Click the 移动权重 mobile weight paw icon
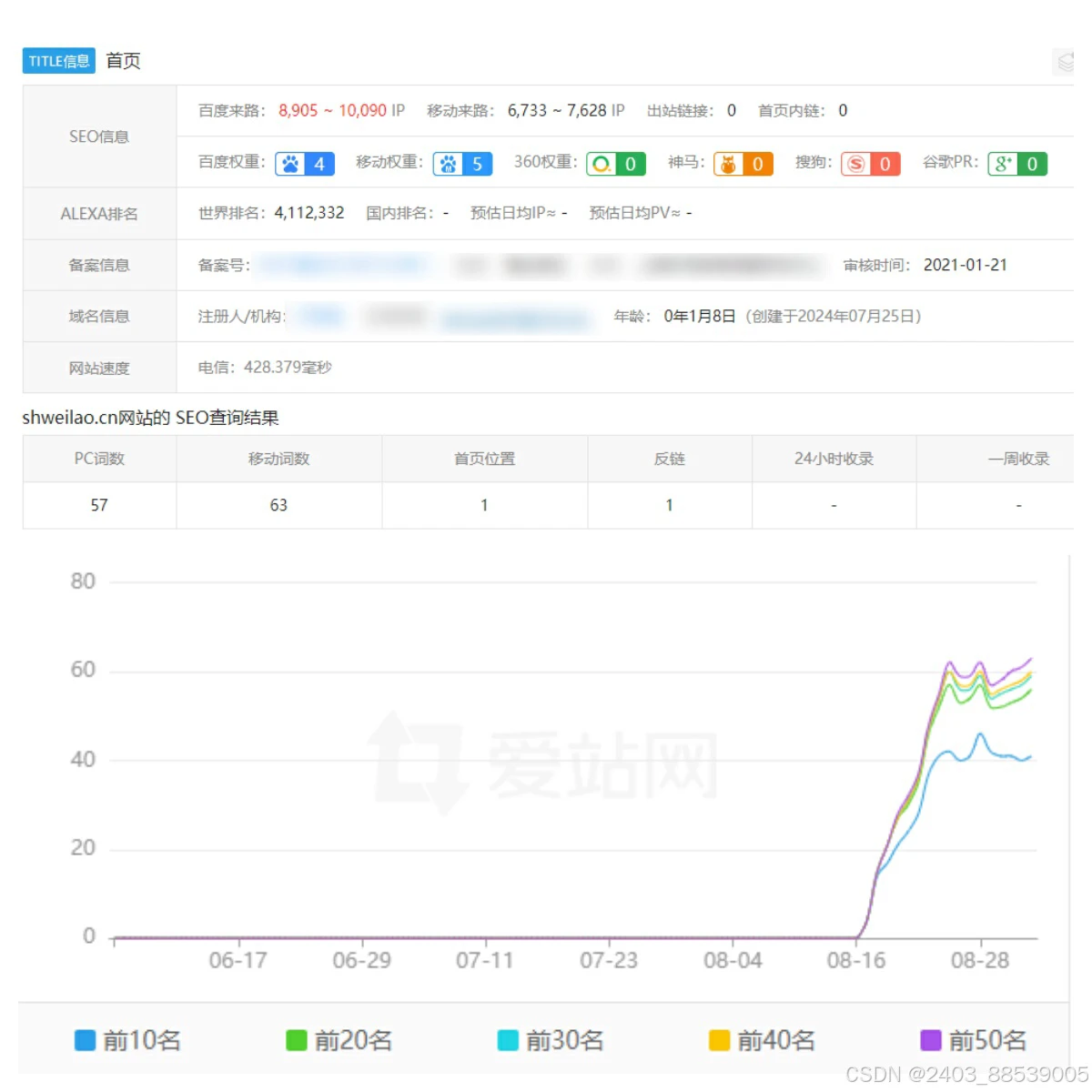This screenshot has width=1092, height=1092. [x=450, y=164]
